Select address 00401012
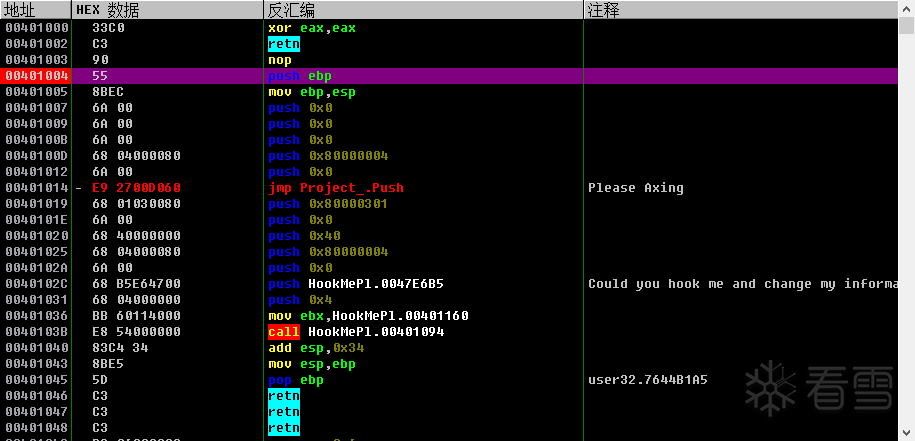915x441 pixels. [x=37, y=172]
